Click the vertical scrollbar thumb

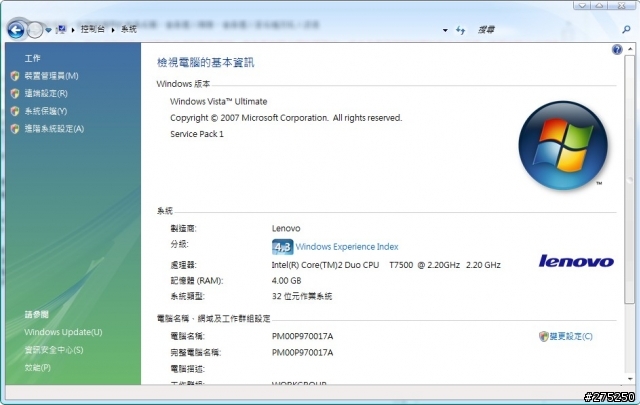[x=630, y=180]
